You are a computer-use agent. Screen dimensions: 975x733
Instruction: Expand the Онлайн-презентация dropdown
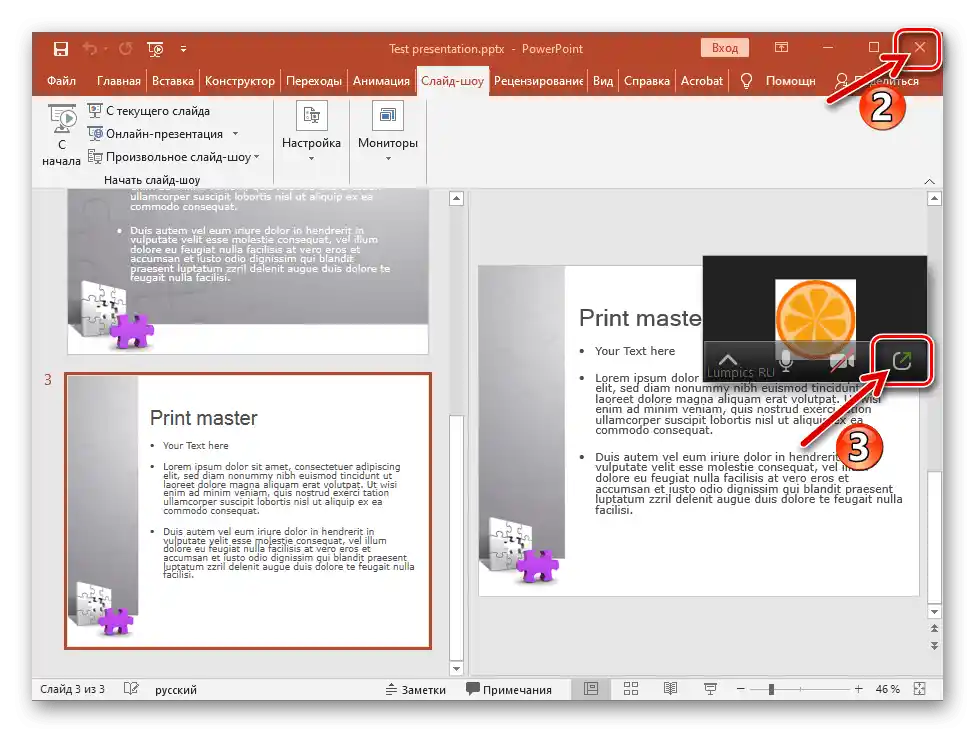click(x=235, y=134)
